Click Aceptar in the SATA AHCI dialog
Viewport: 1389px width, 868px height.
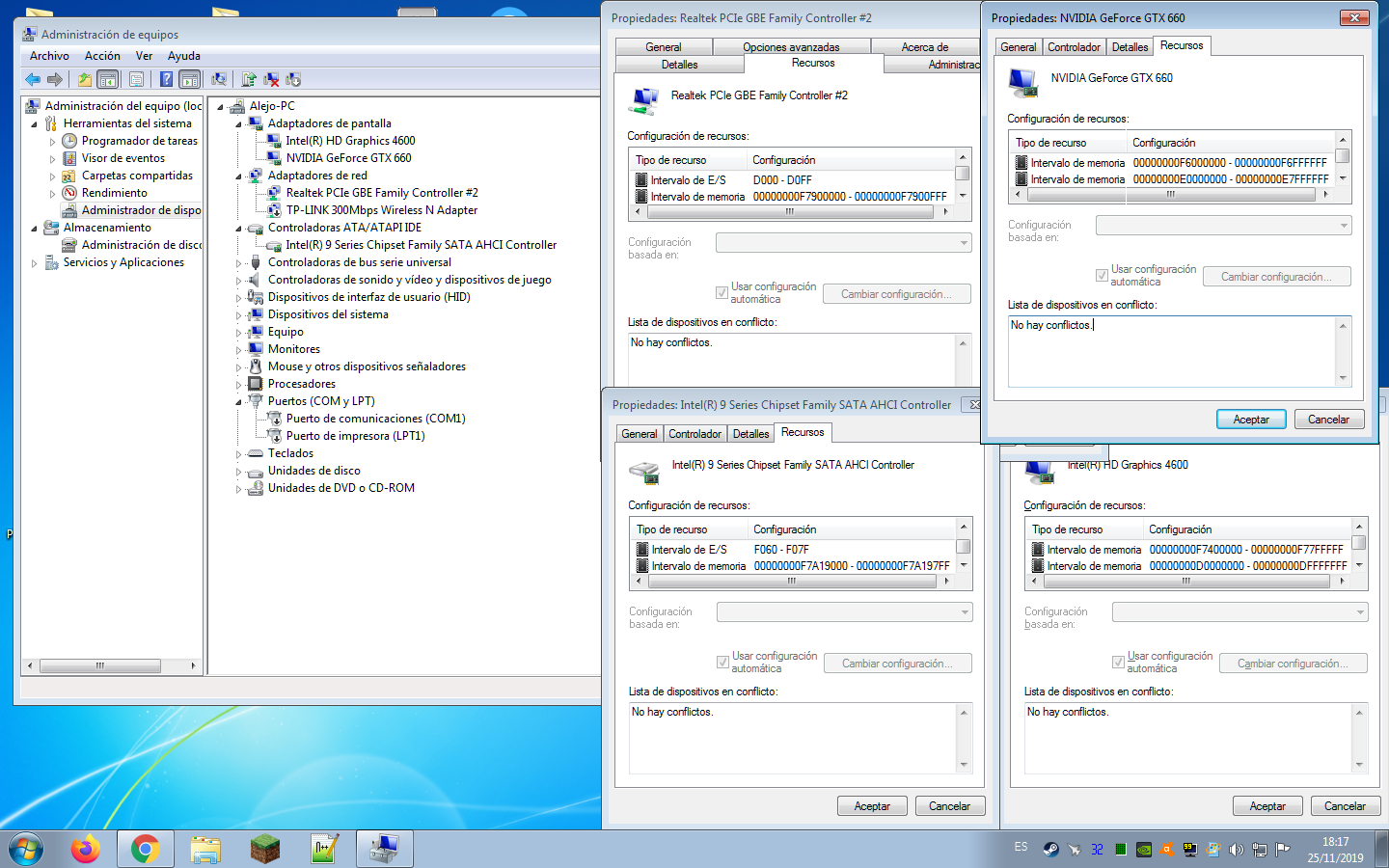(872, 806)
